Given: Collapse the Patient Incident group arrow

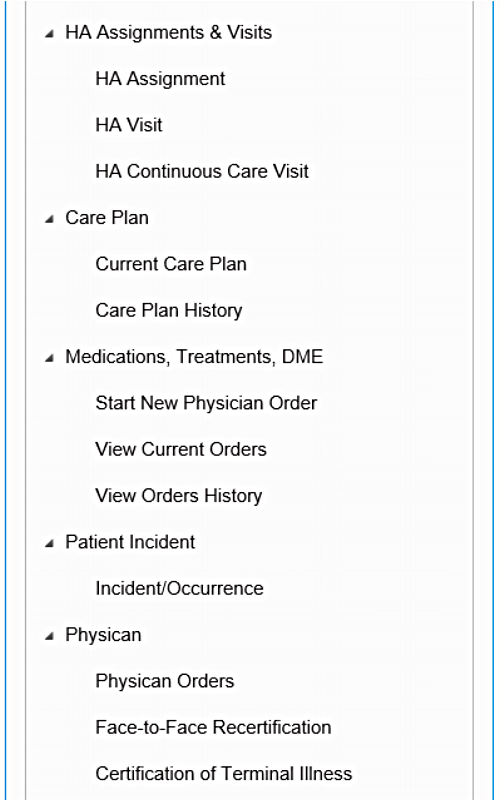Looking at the screenshot, I should tap(49, 543).
